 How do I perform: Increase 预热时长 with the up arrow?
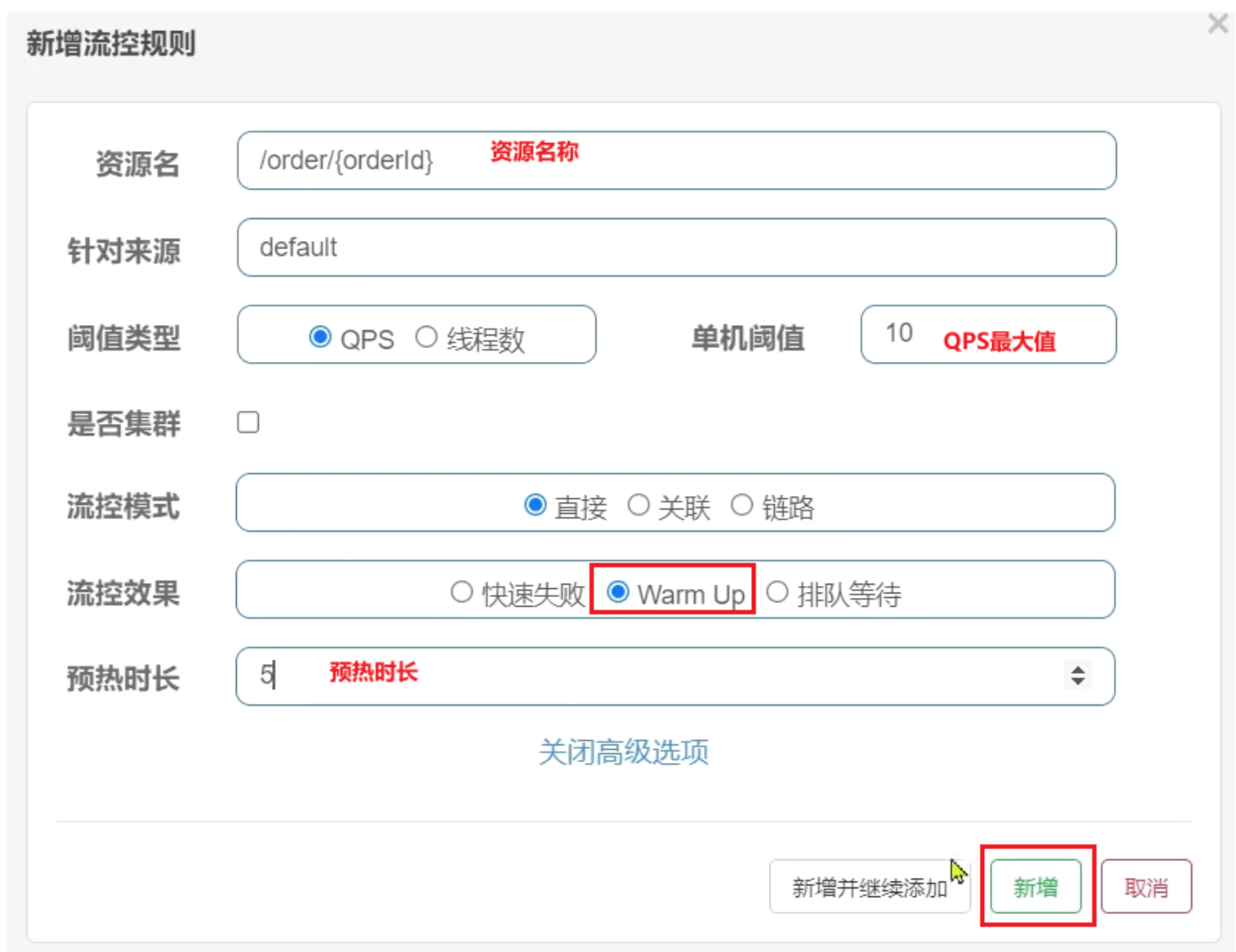[1078, 669]
